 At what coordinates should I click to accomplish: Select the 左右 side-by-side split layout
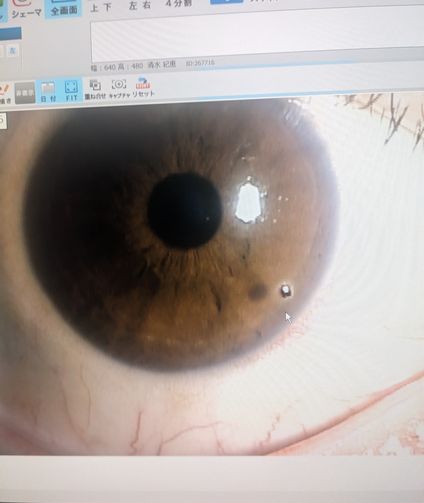coord(139,6)
